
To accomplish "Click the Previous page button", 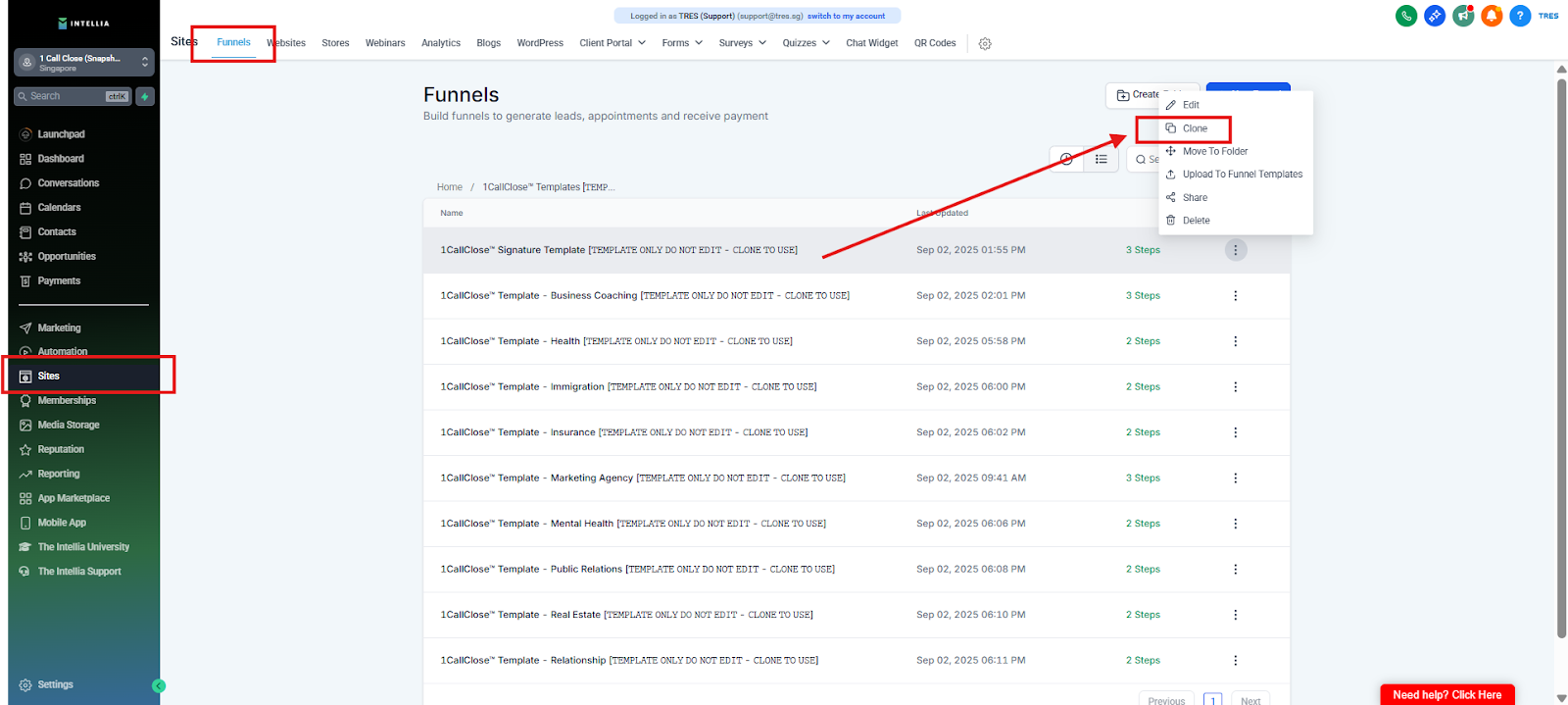I will click(x=1166, y=700).
